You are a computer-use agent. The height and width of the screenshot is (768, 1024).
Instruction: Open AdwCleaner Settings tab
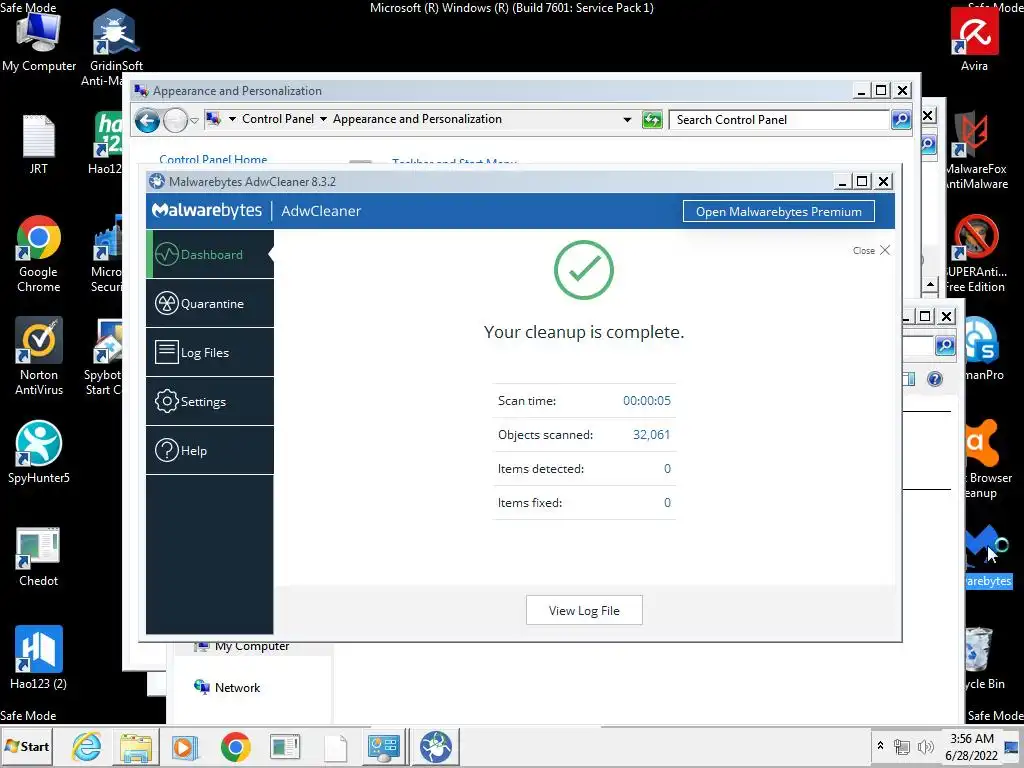(210, 401)
